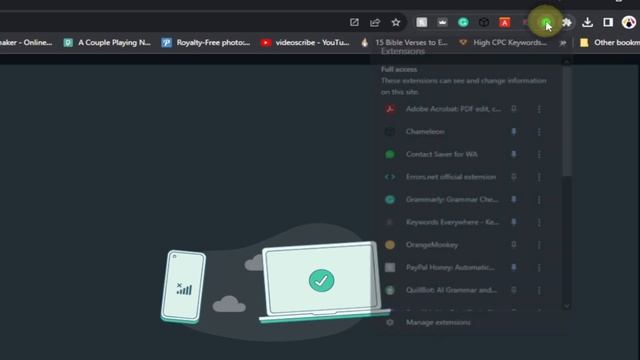
Task: Open 'A Couple Playing N...' bookmark
Action: click(107, 42)
